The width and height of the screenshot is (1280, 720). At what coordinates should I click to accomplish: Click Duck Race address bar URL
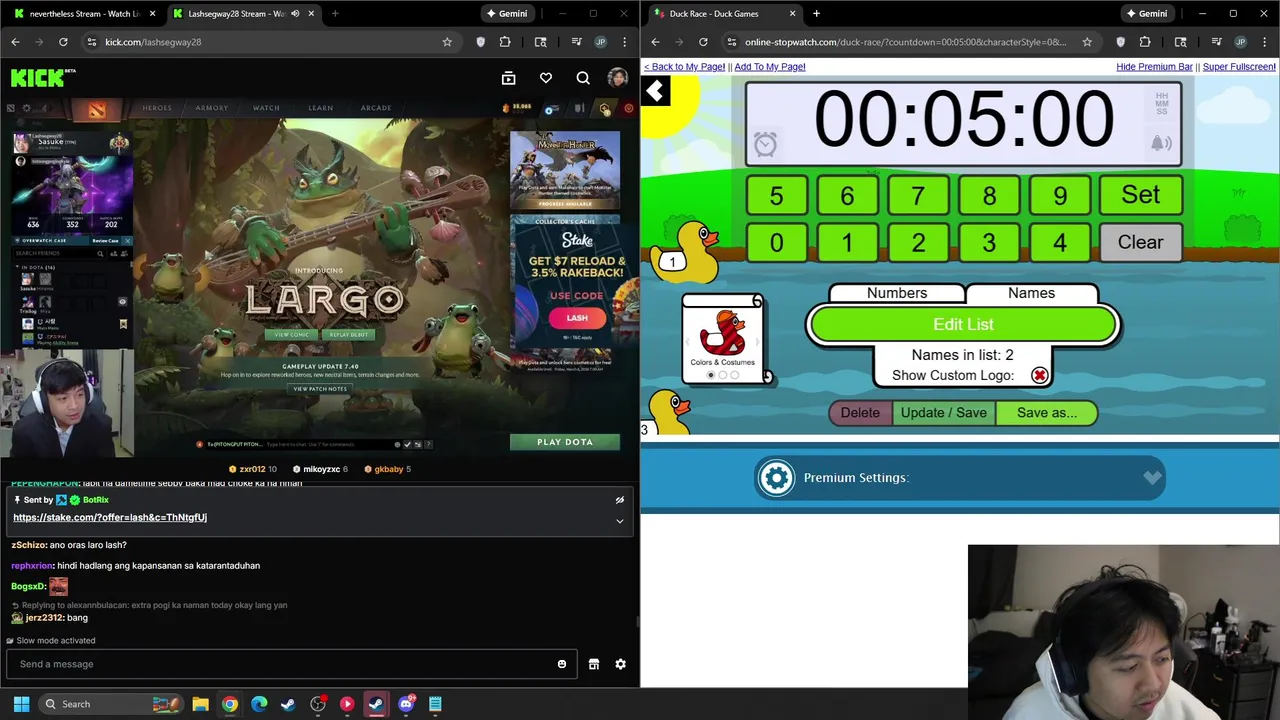[905, 42]
